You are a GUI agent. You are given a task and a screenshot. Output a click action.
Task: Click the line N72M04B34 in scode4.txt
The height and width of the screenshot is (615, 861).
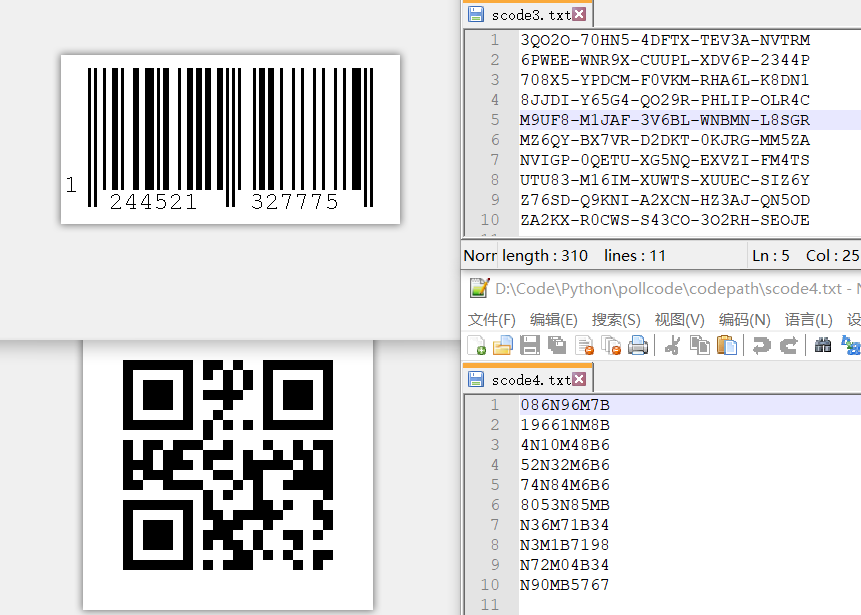click(x=565, y=565)
